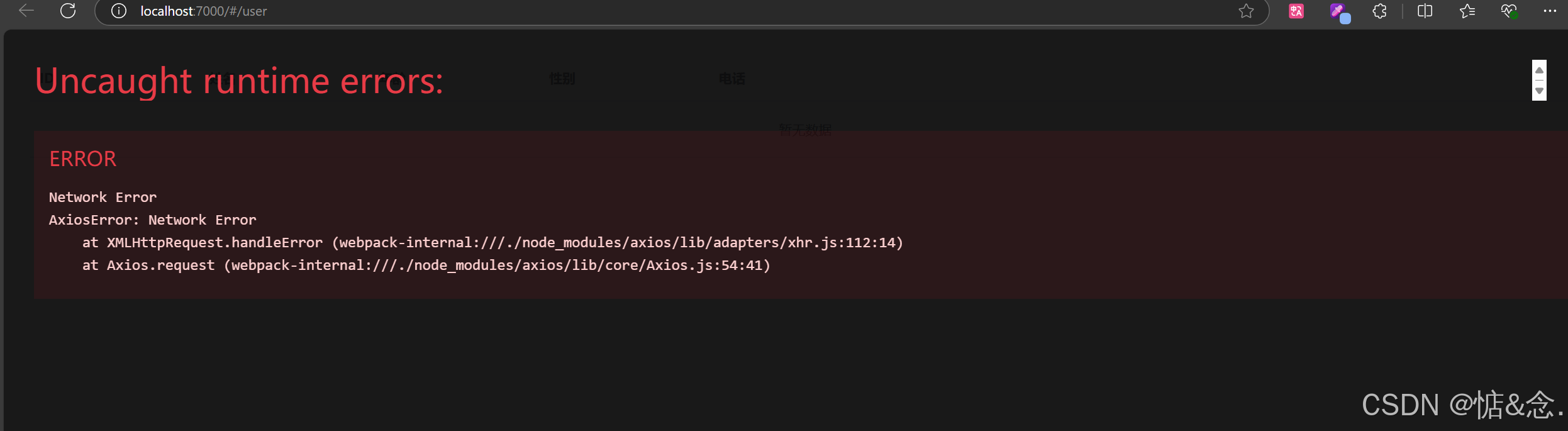
Task: Open Browser essentials heartbeat icon
Action: click(1509, 11)
